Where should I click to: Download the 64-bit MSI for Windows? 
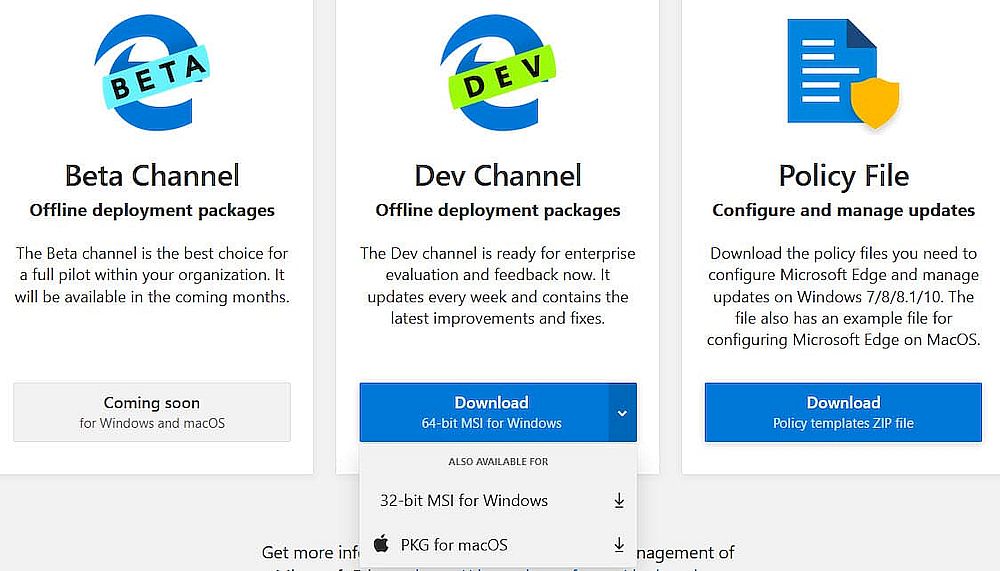click(484, 412)
